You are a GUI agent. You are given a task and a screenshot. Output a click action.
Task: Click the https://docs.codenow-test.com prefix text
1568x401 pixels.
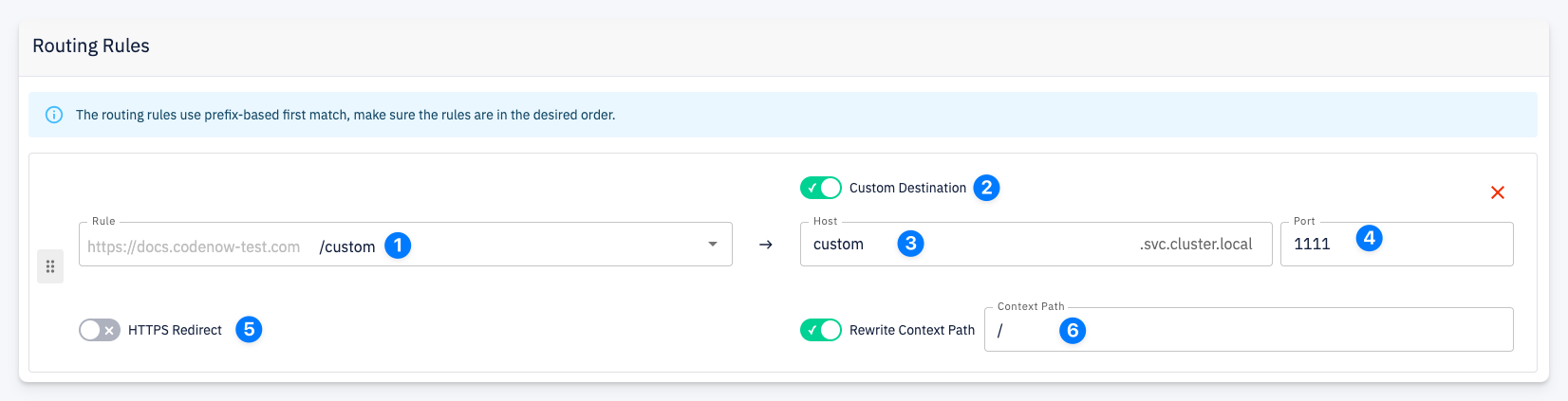[194, 246]
